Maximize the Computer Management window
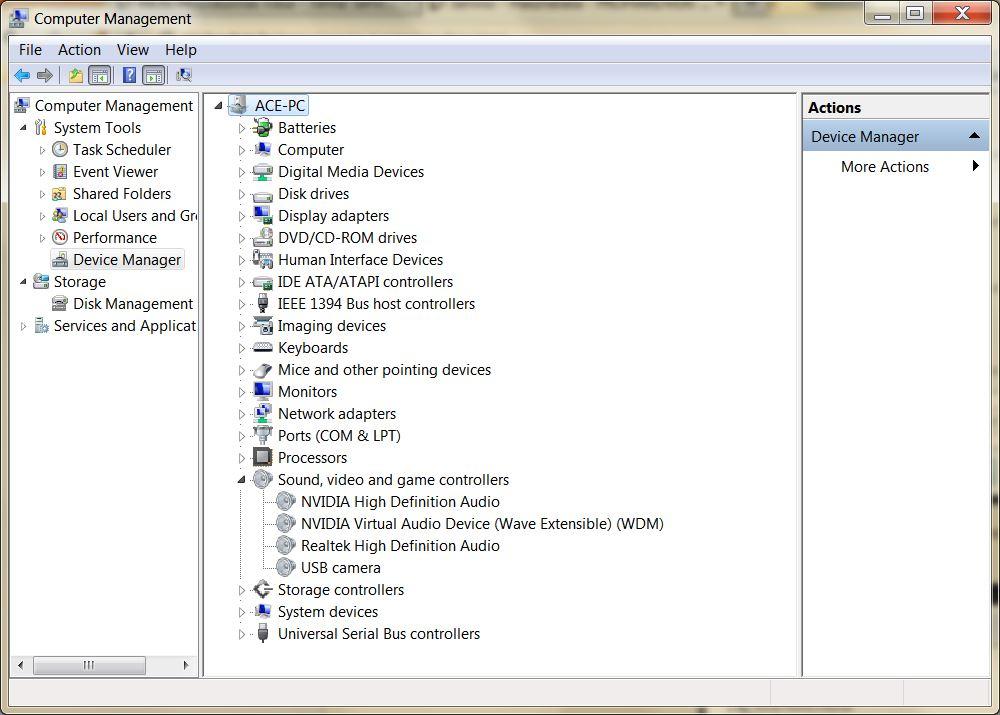The height and width of the screenshot is (715, 1000). tap(915, 14)
